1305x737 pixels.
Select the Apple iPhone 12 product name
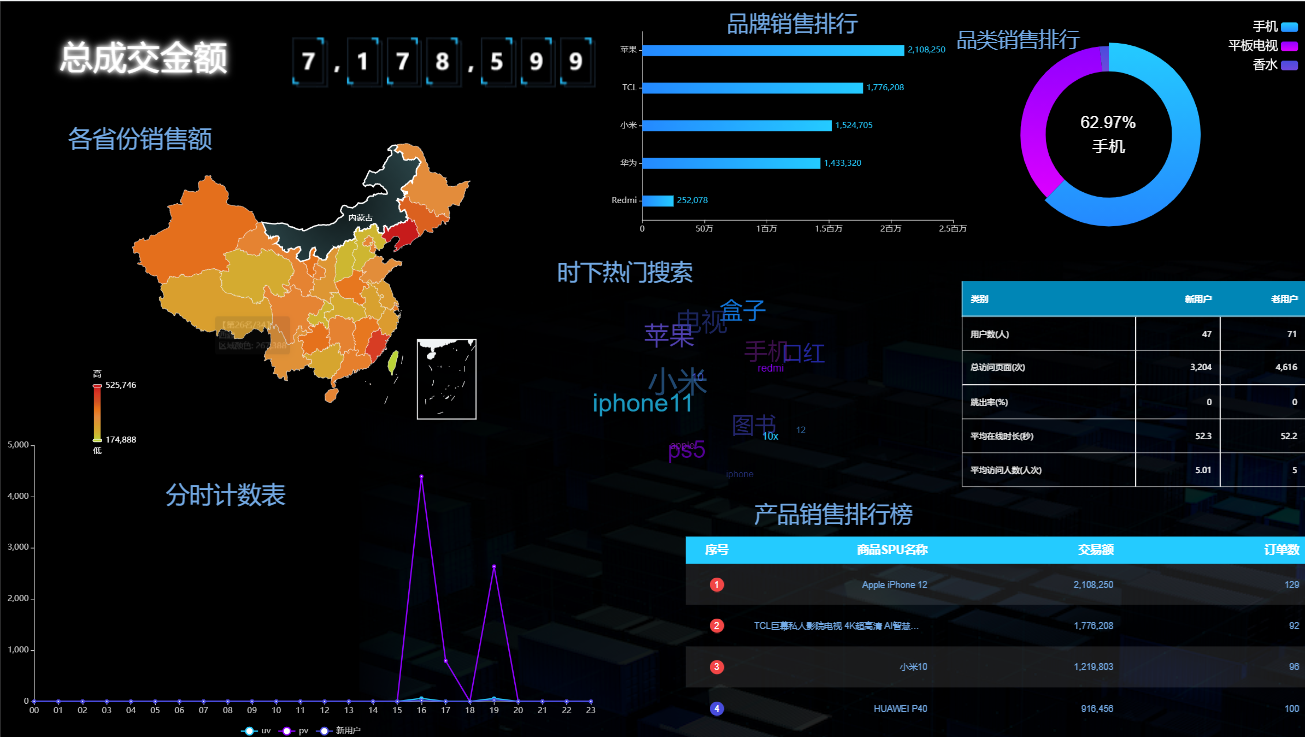pos(895,585)
